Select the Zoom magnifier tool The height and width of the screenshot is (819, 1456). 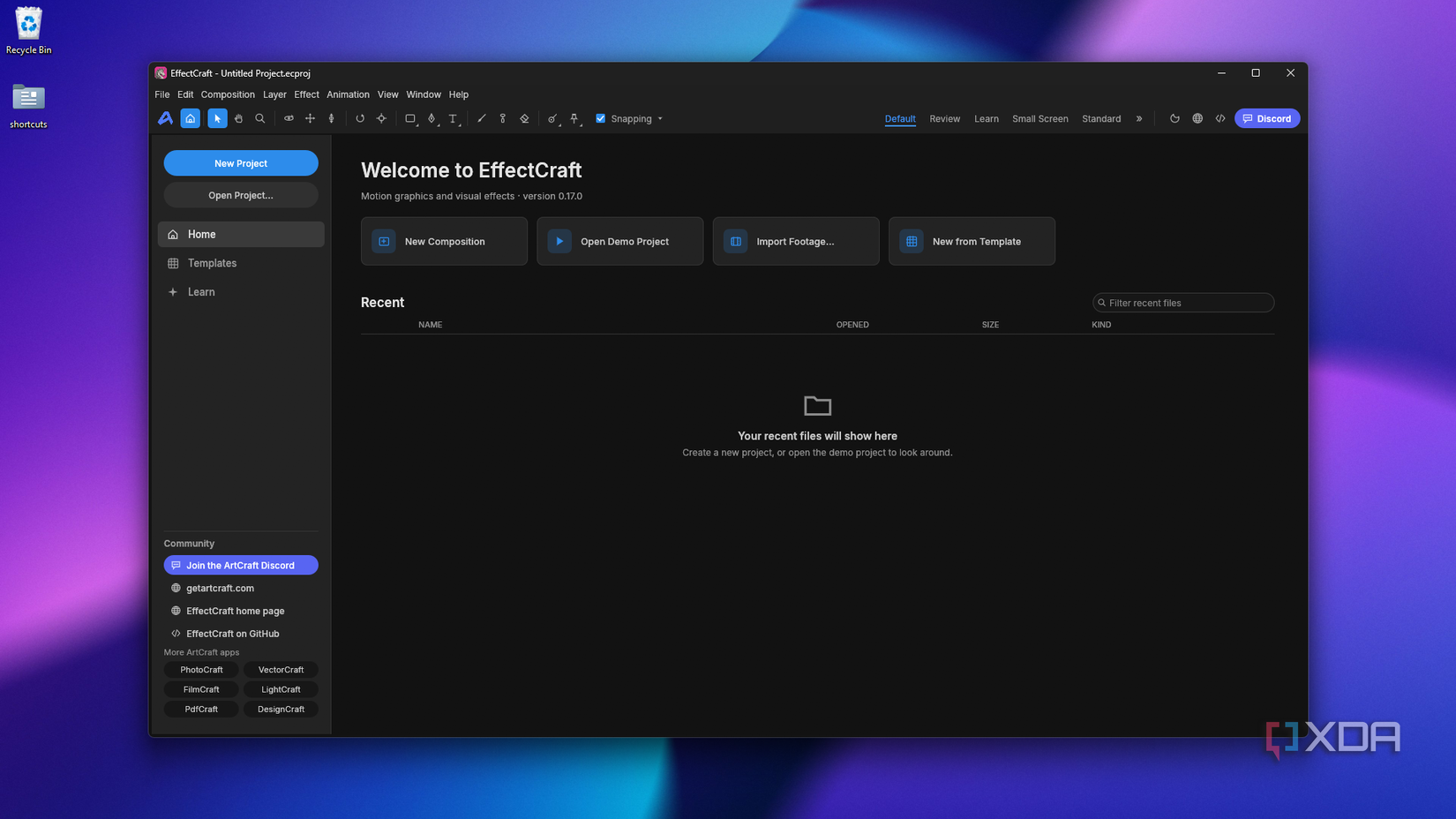260,118
